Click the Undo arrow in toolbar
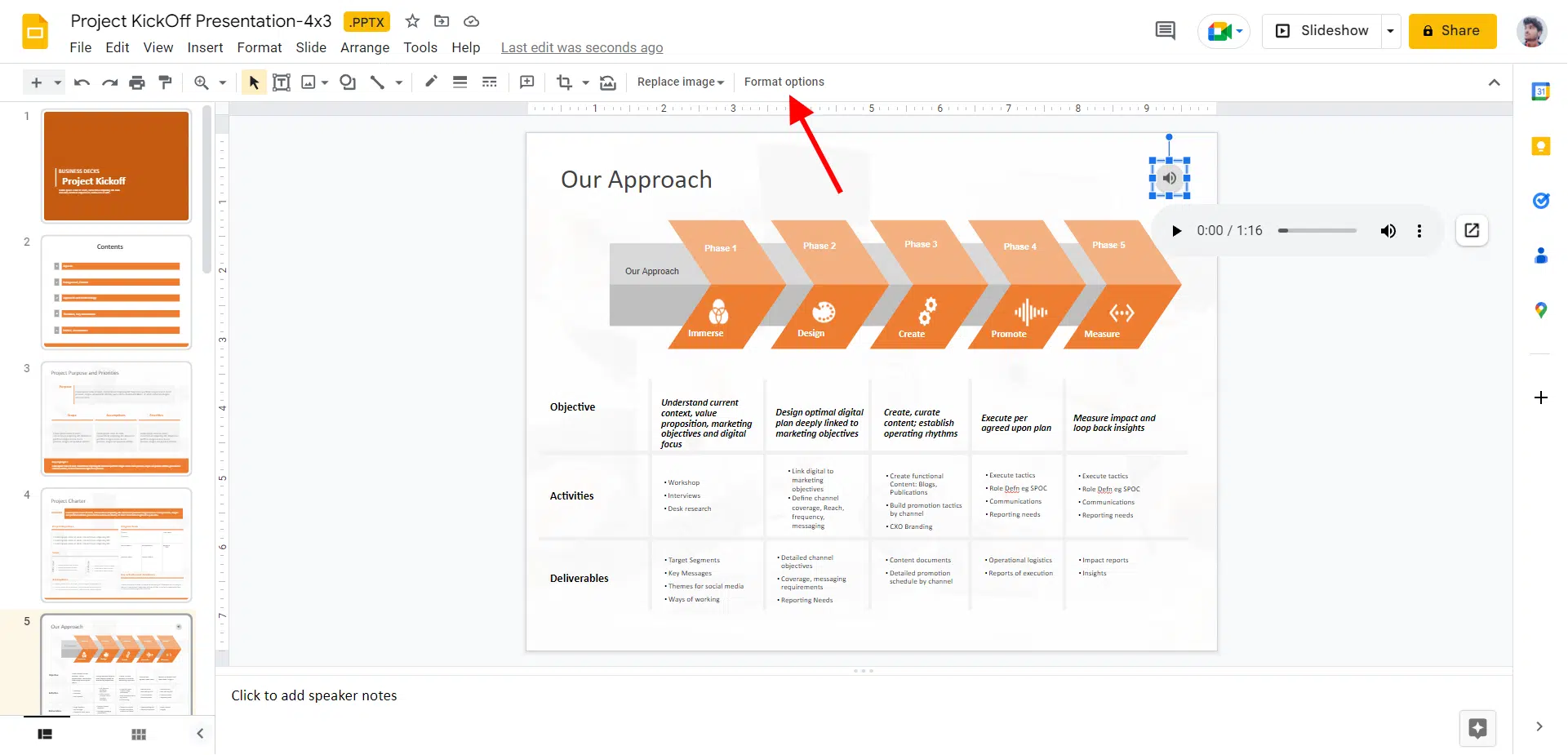The width and height of the screenshot is (1568, 755). pos(82,82)
